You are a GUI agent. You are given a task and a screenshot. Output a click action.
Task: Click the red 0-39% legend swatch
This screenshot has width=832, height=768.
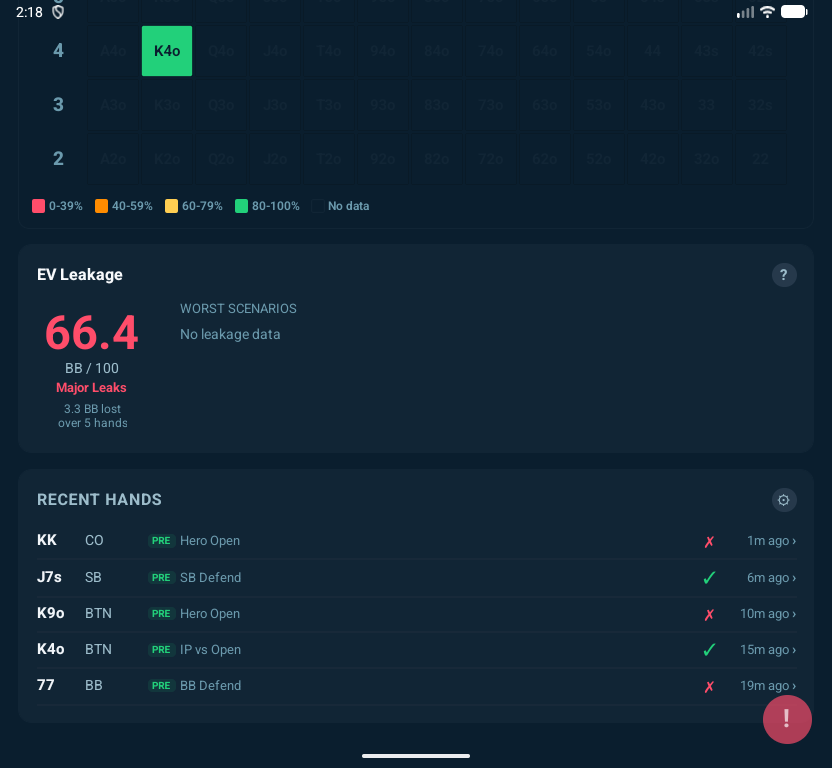[39, 206]
